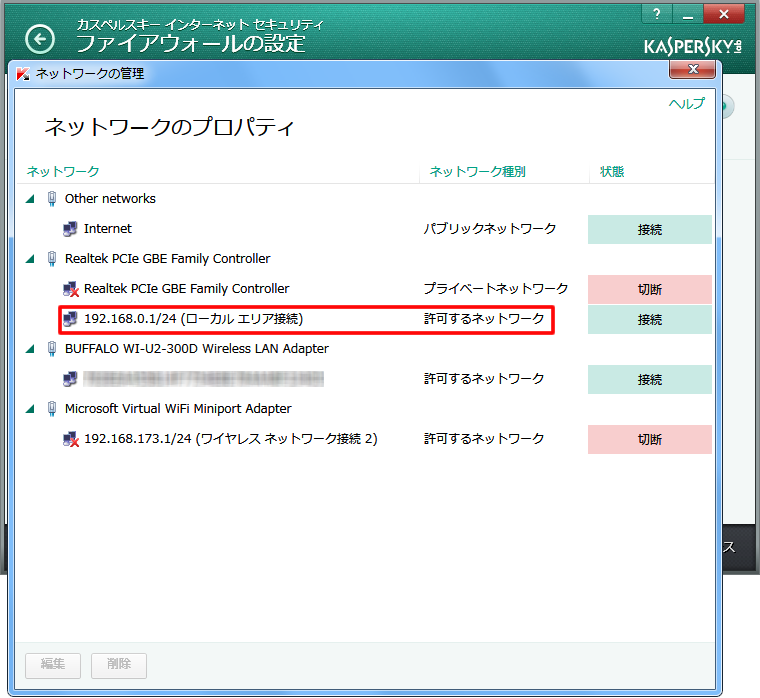The height and width of the screenshot is (698, 760).
Task: Sort by ネットワーク column header
Action: pyautogui.click(x=63, y=172)
